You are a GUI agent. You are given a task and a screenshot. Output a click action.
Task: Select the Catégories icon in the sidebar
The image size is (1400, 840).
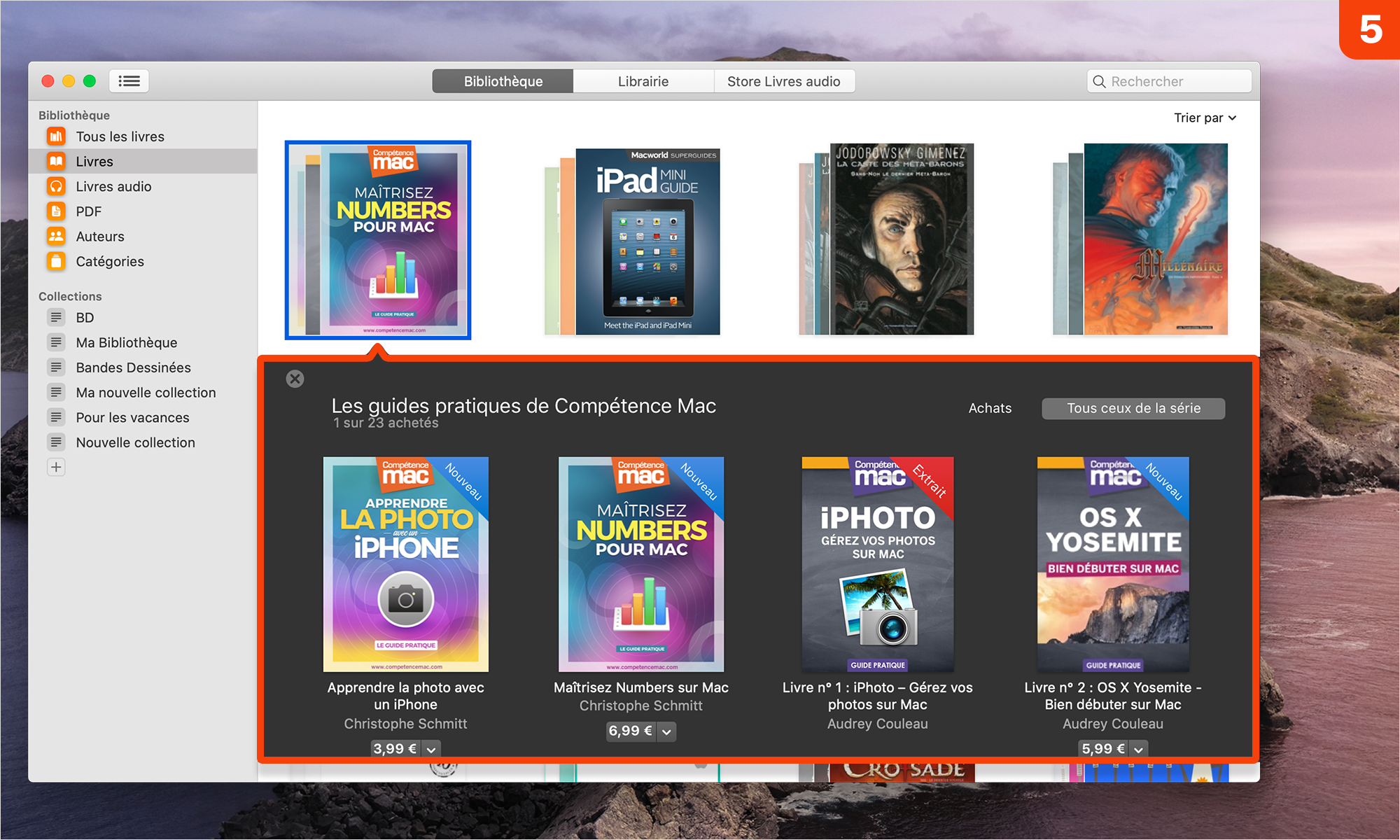pyautogui.click(x=56, y=261)
